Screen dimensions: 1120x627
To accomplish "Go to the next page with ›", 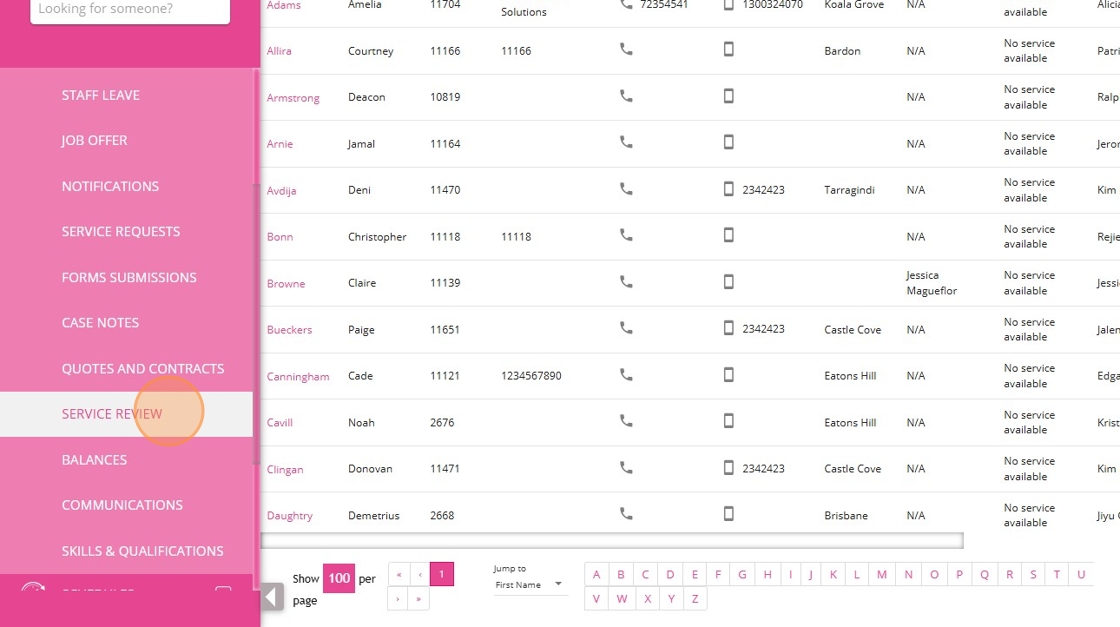I will 398,598.
